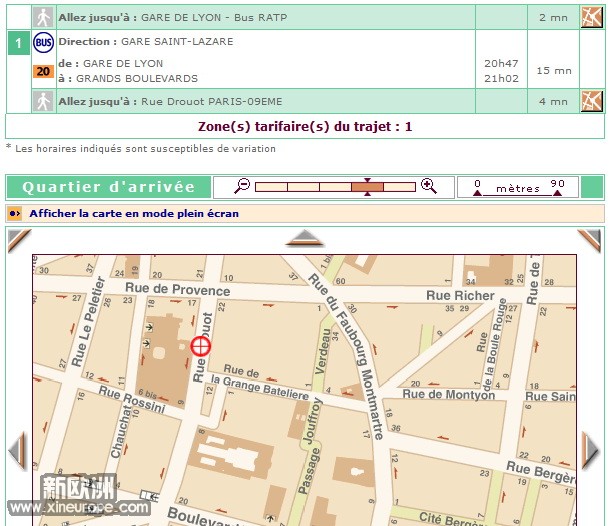
Task: Set zoom slider to the third level segment
Action: 335,187
